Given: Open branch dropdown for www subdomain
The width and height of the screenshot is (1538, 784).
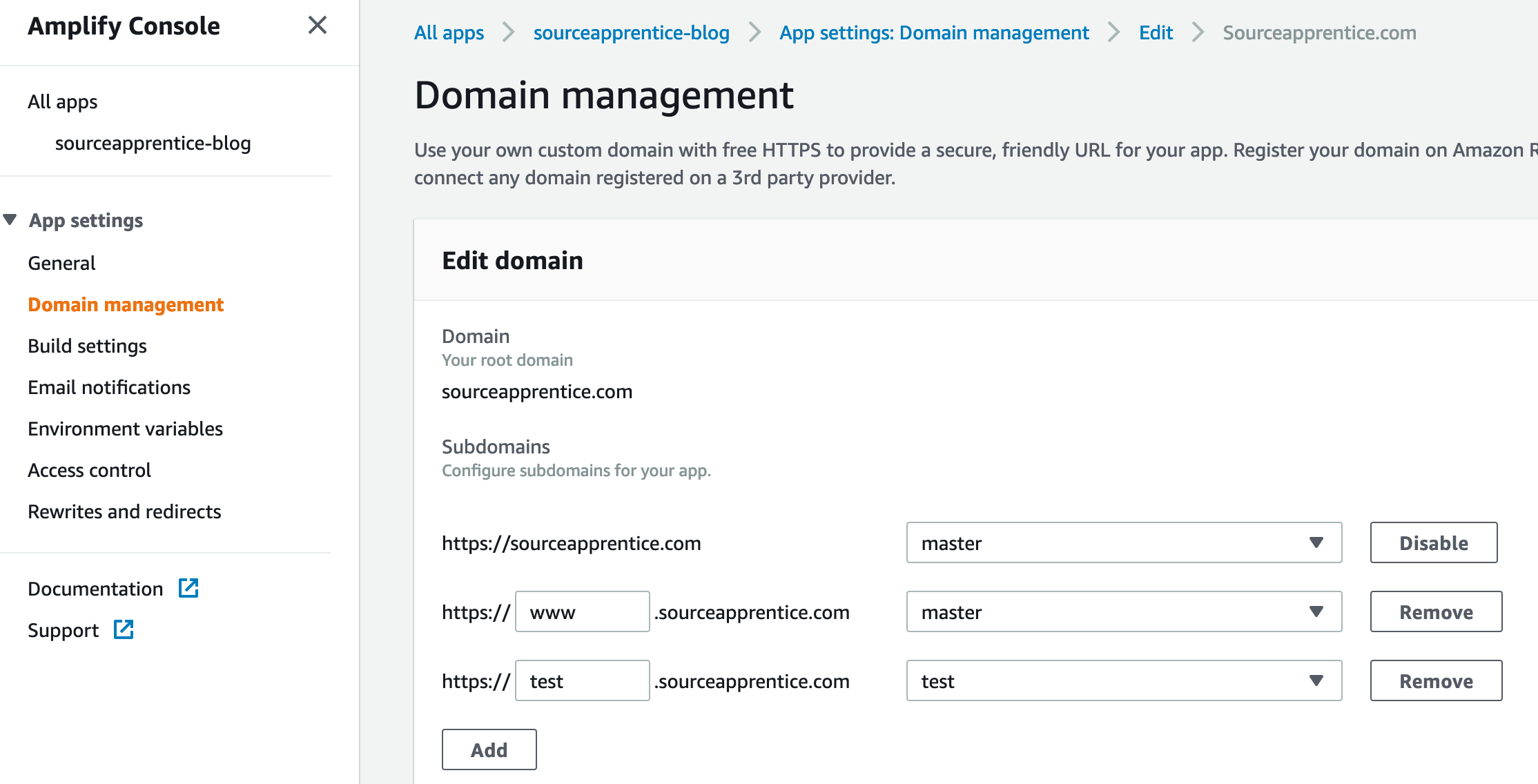Looking at the screenshot, I should click(1124, 611).
